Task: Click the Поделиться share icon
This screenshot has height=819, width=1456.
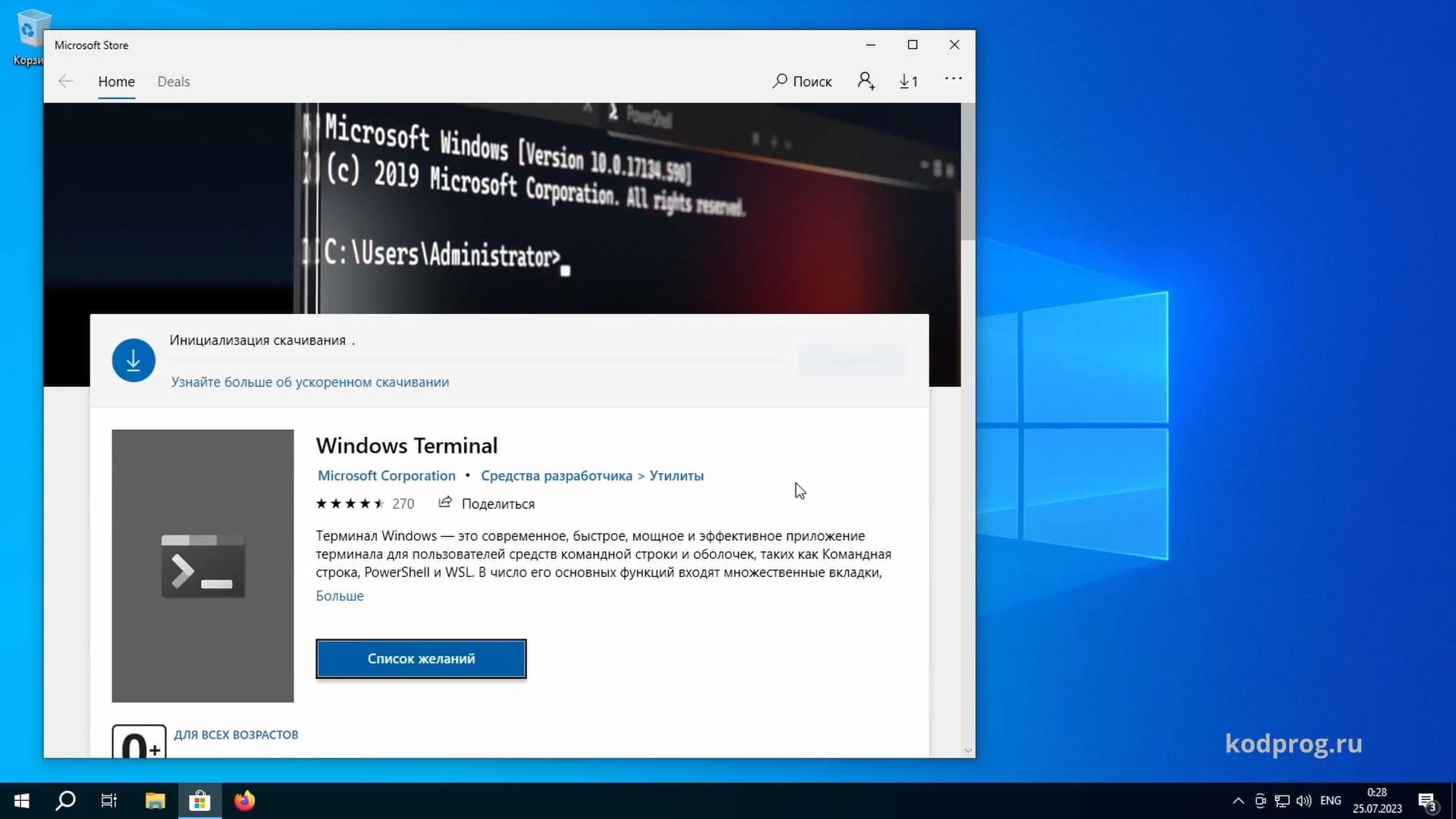Action: 445,502
